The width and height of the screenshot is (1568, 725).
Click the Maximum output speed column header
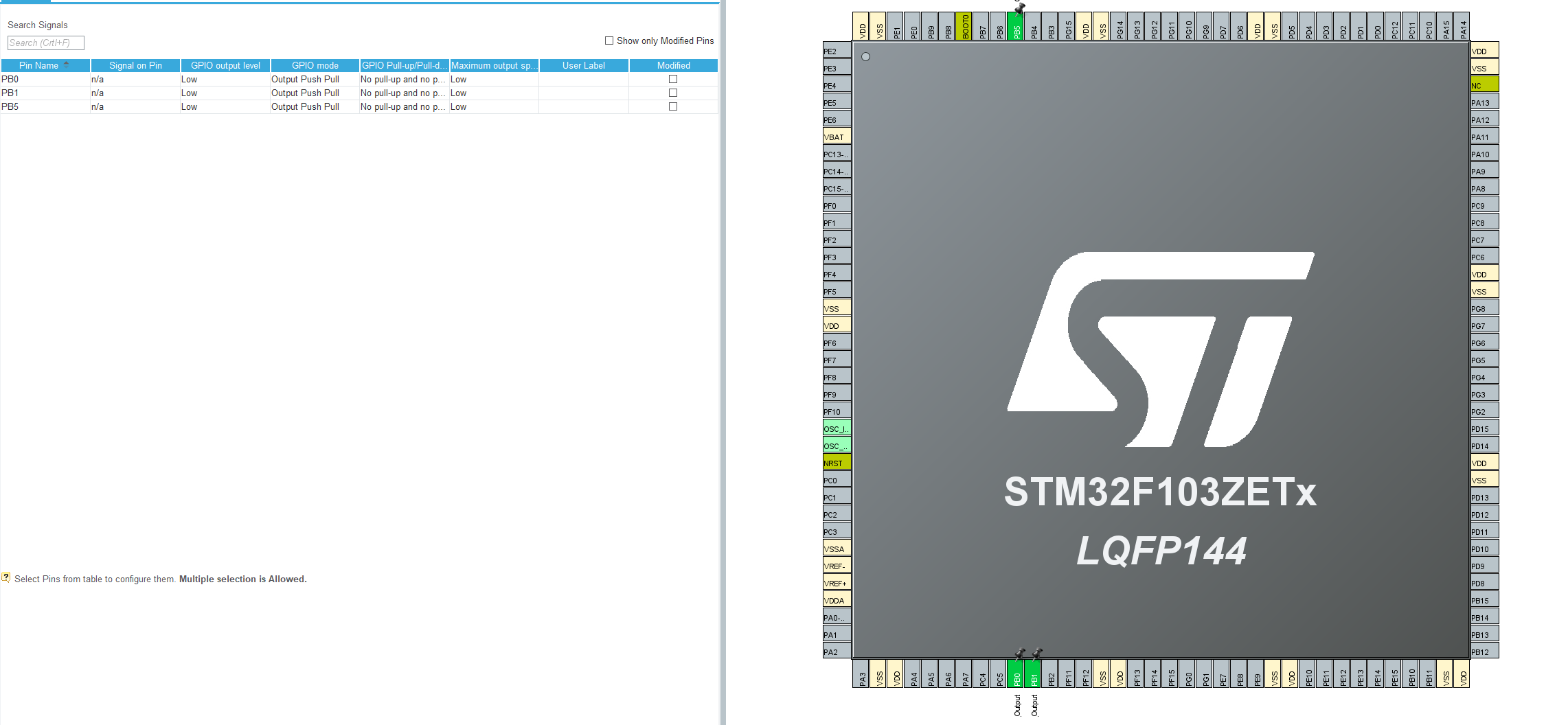[495, 65]
